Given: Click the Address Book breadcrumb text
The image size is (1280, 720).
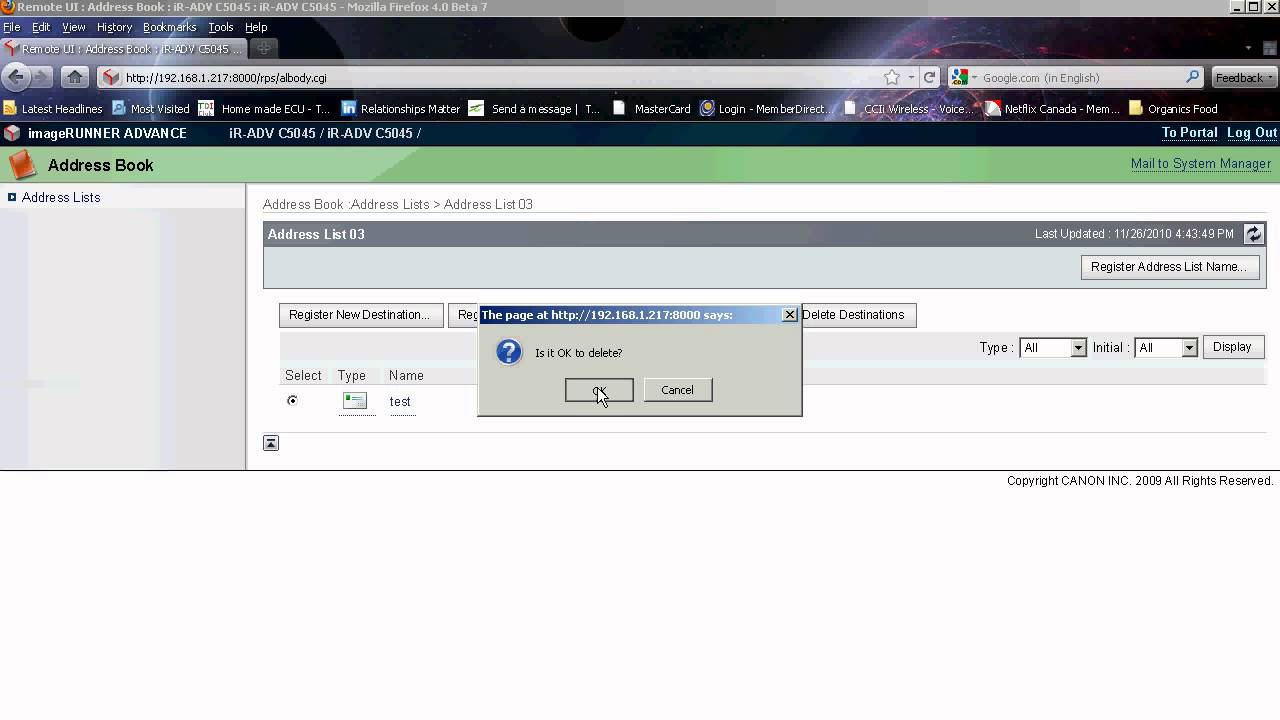Looking at the screenshot, I should 303,204.
